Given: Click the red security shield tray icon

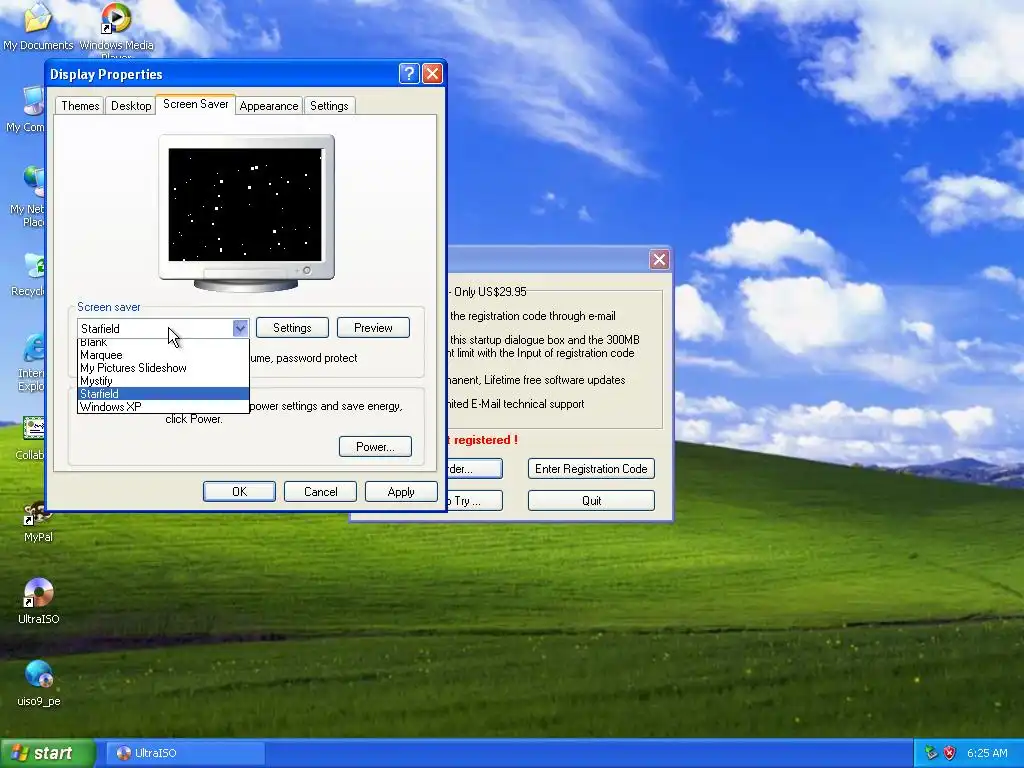Looking at the screenshot, I should 950,753.
